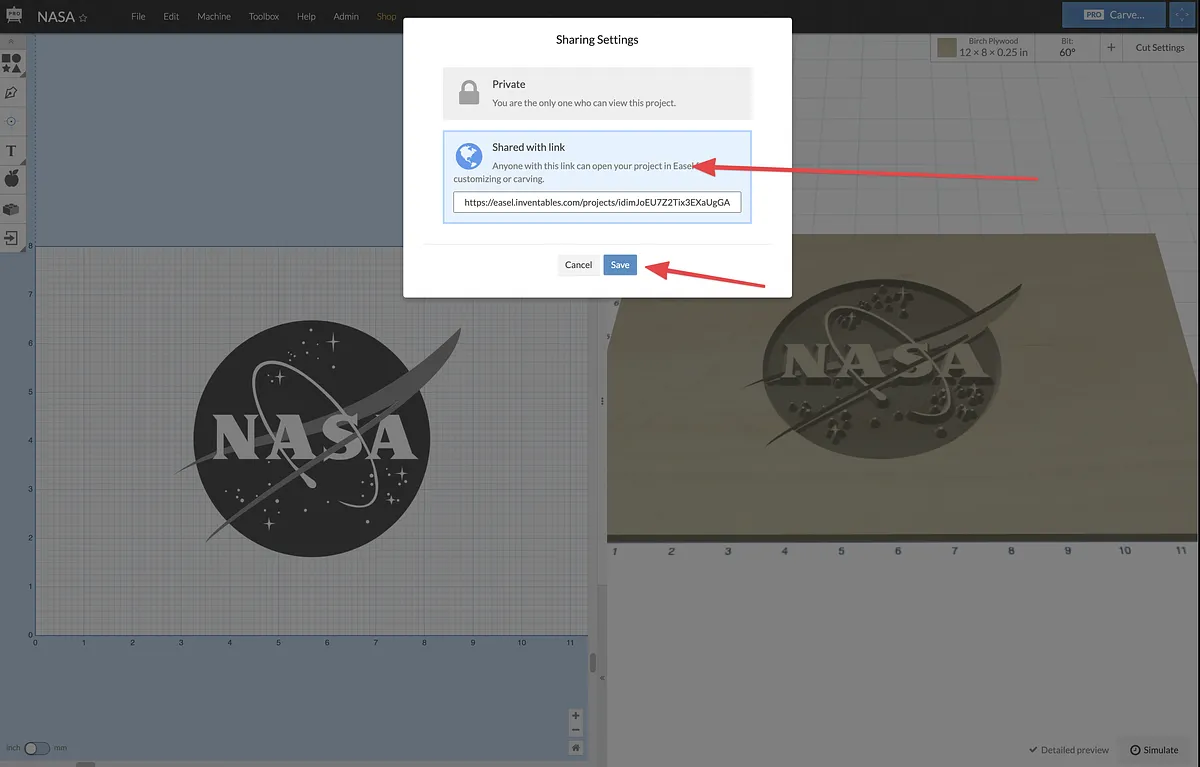
Task: Collapse the left tool sidebar
Action: (x=11, y=41)
